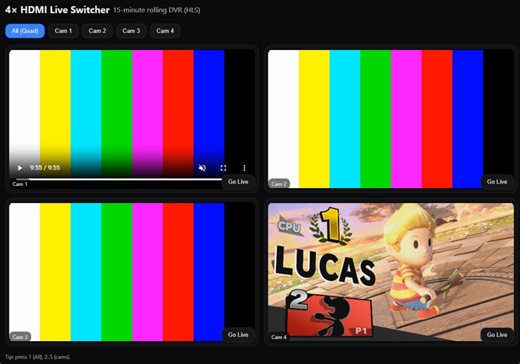Click the Cam 1 time display 9:55 / 9:55

[x=45, y=168]
